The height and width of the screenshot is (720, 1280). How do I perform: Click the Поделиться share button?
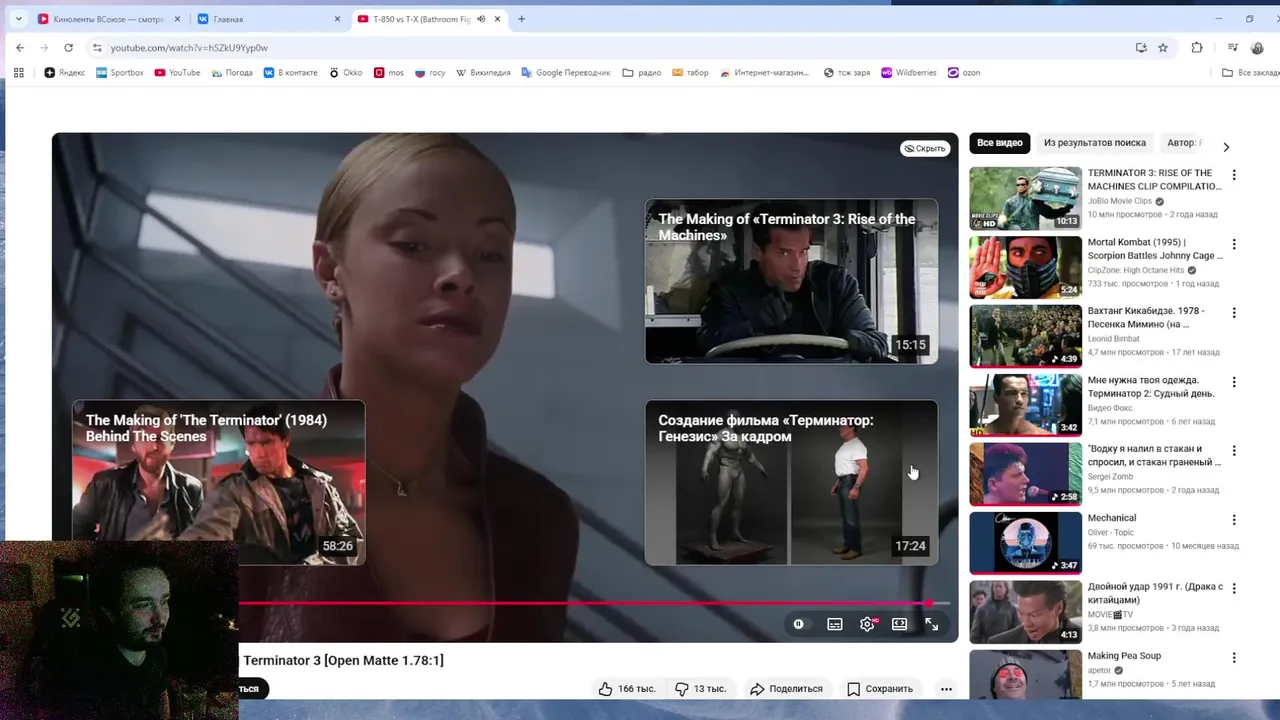point(786,688)
